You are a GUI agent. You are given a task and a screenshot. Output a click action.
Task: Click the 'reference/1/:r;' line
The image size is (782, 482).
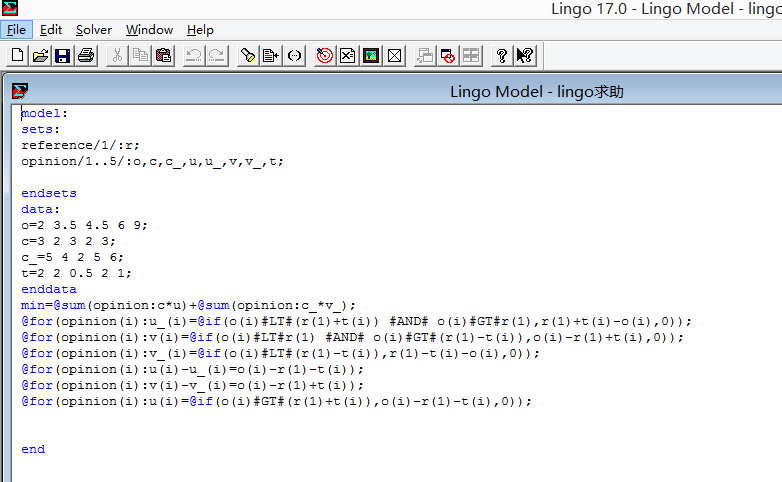coord(80,145)
